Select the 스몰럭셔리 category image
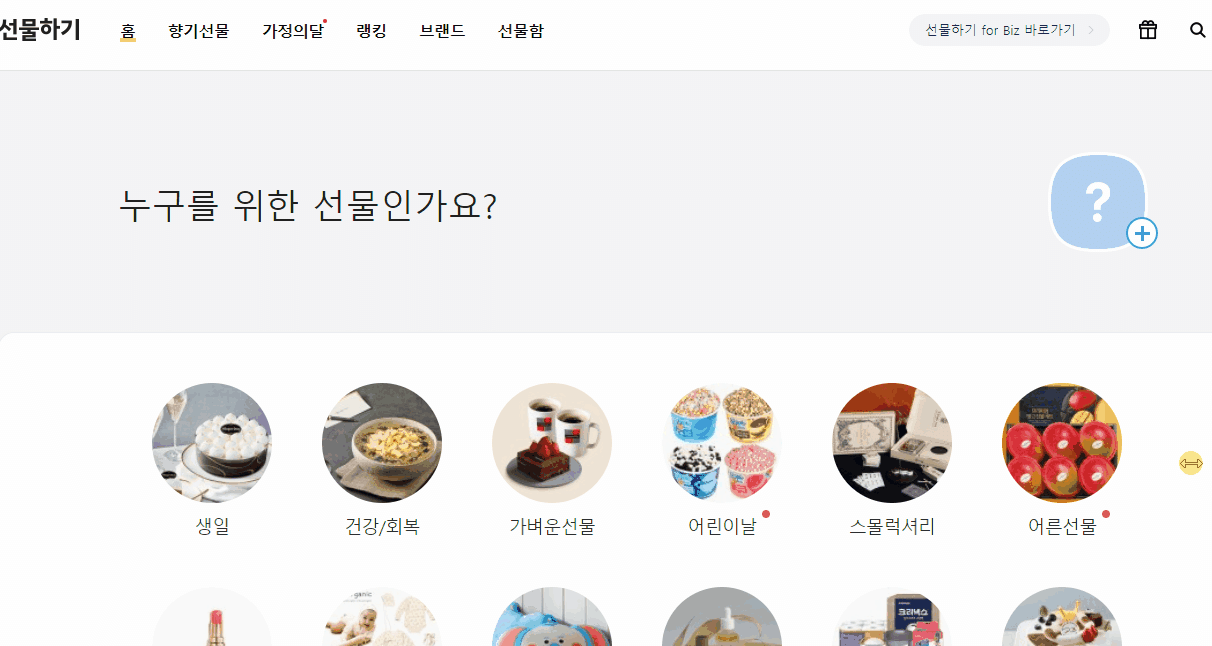 (x=892, y=443)
